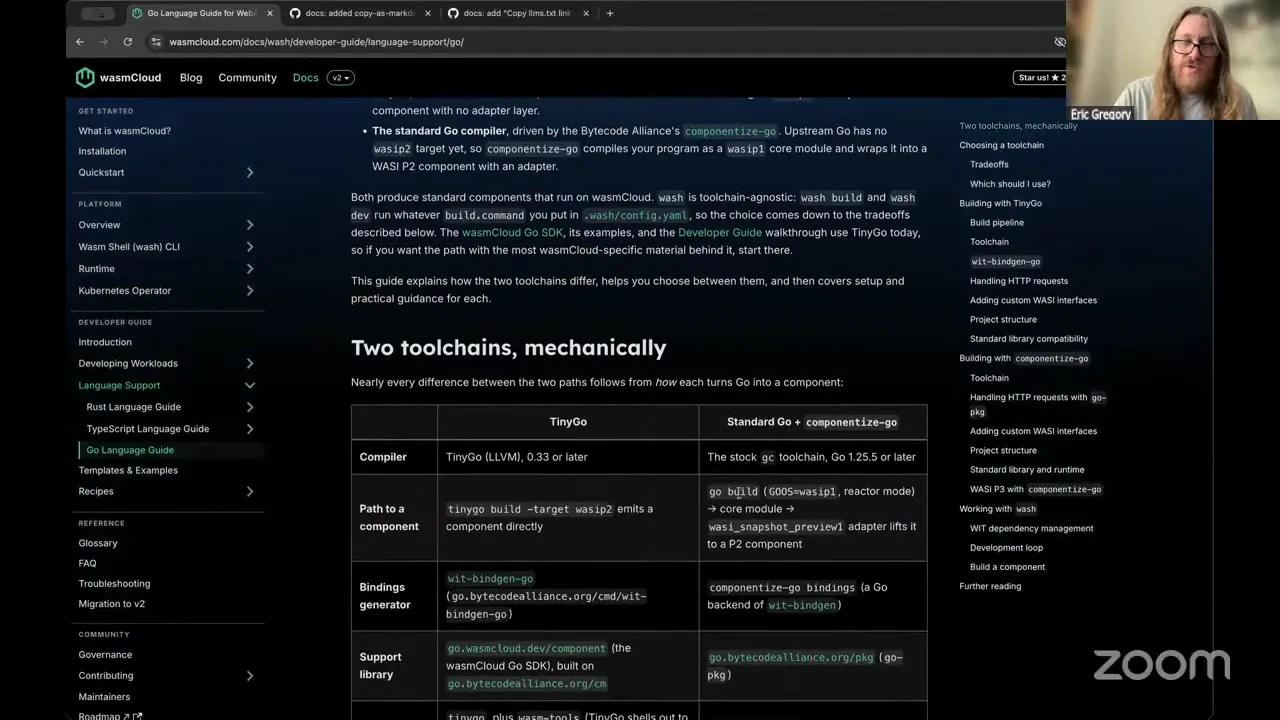Image resolution: width=1280 pixels, height=720 pixels.
Task: Click the GitHub favicon of 'Copy llms.txt link' tab
Action: point(453,13)
